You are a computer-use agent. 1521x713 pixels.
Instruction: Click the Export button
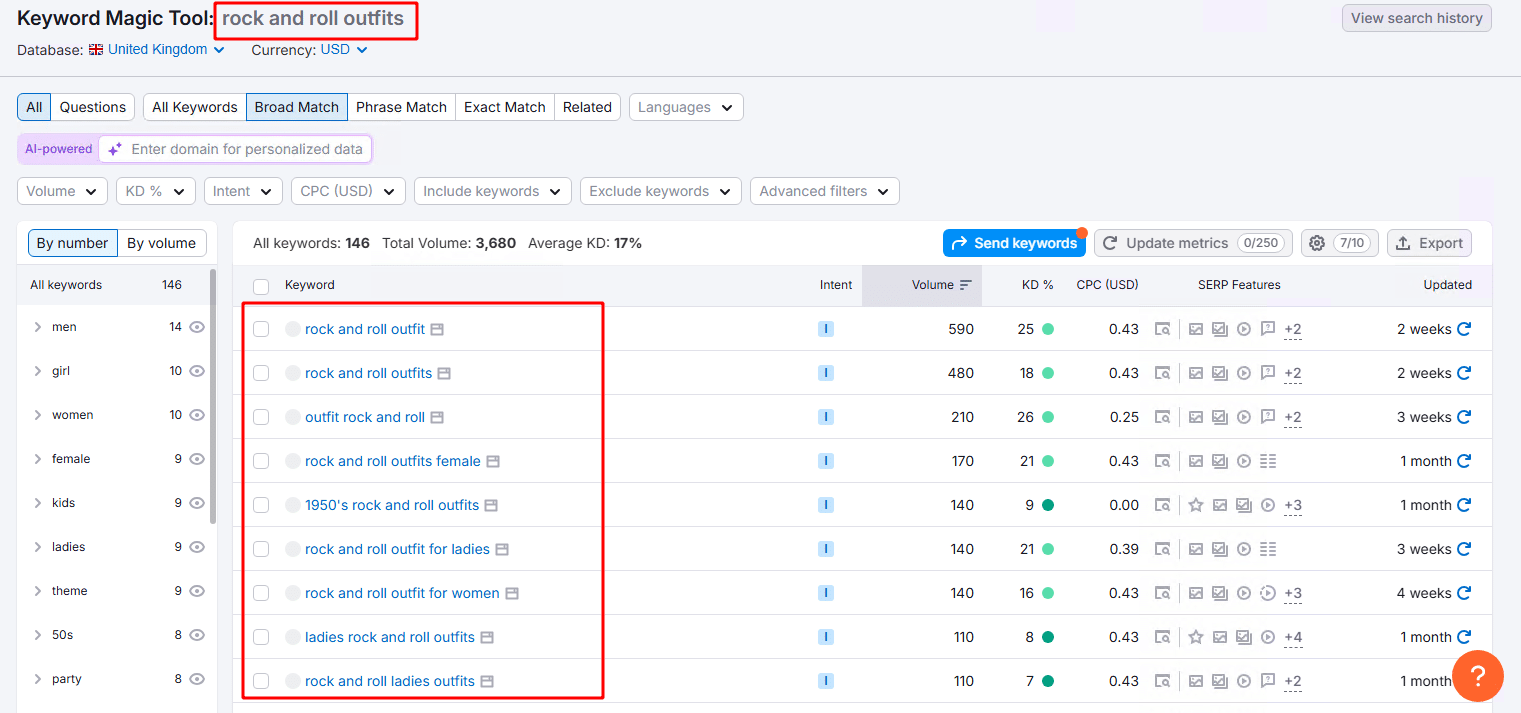(x=1429, y=243)
